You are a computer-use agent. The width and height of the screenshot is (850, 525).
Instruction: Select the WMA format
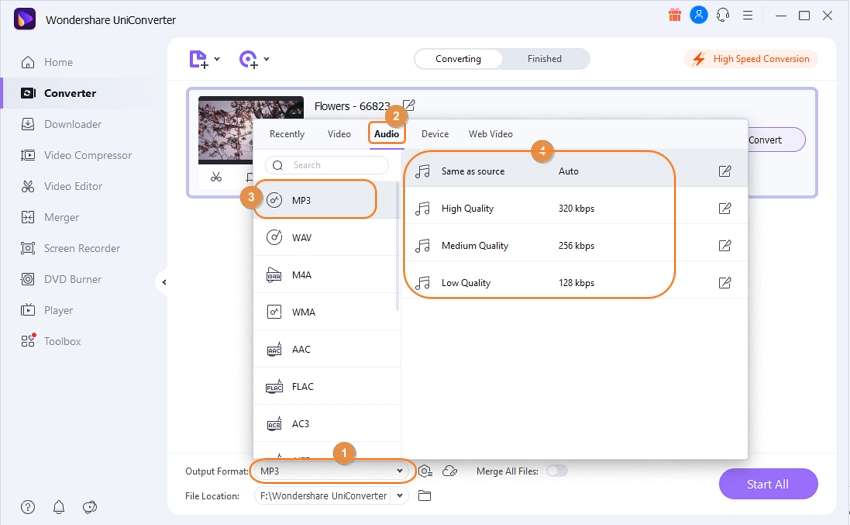click(325, 312)
